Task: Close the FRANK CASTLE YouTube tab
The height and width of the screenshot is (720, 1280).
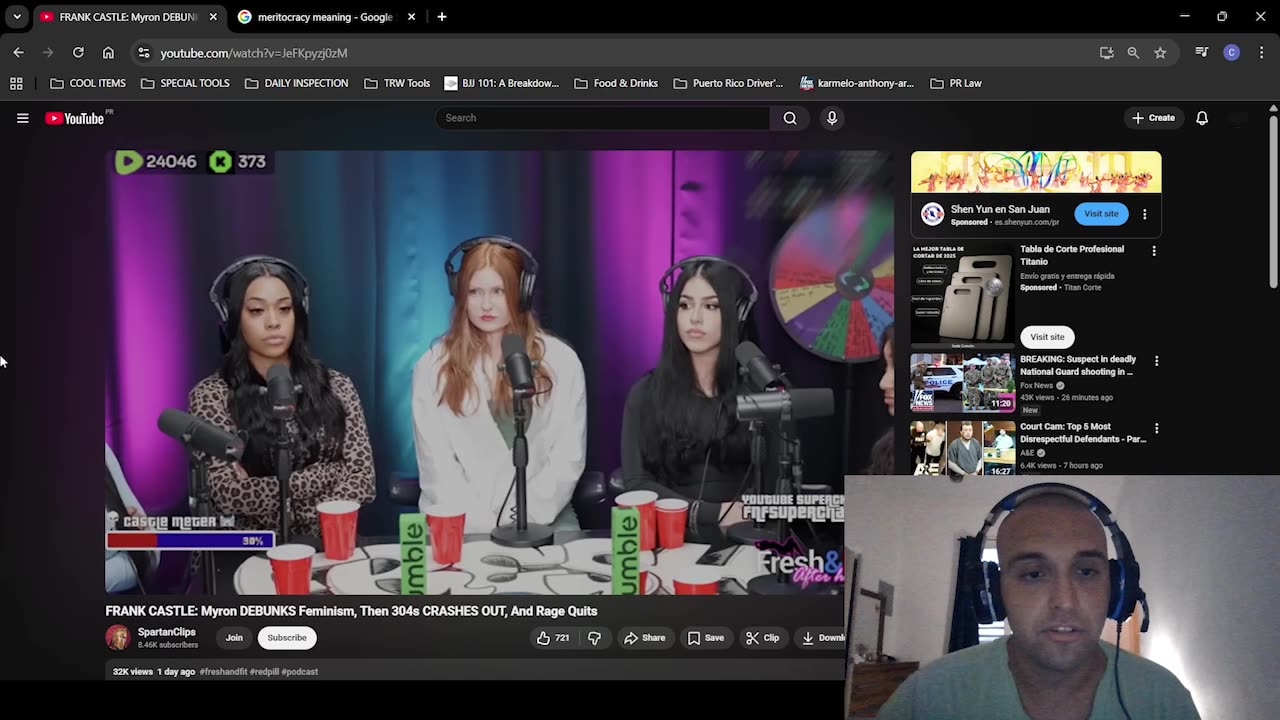Action: tap(213, 17)
